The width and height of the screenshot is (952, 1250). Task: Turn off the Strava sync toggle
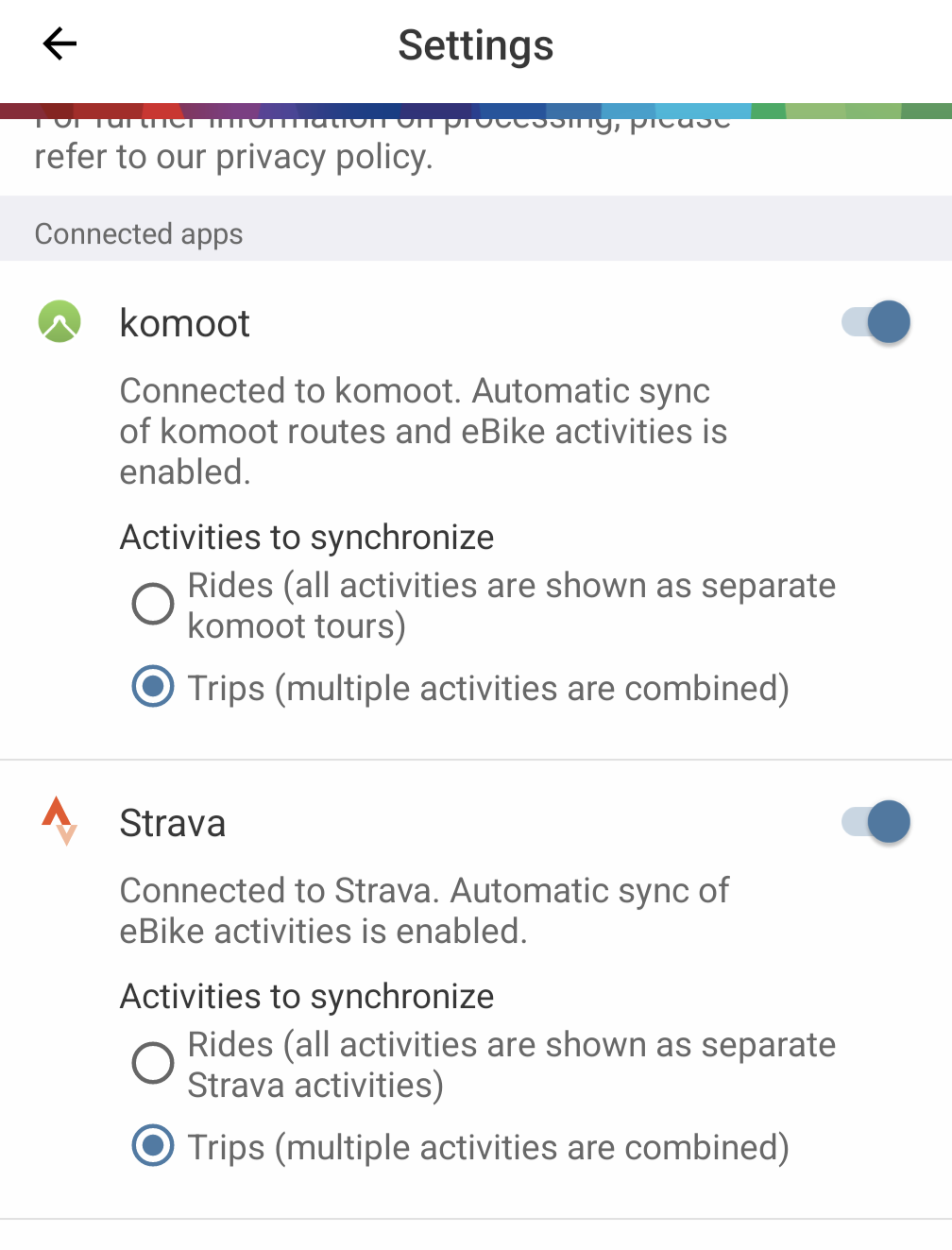pos(876,822)
